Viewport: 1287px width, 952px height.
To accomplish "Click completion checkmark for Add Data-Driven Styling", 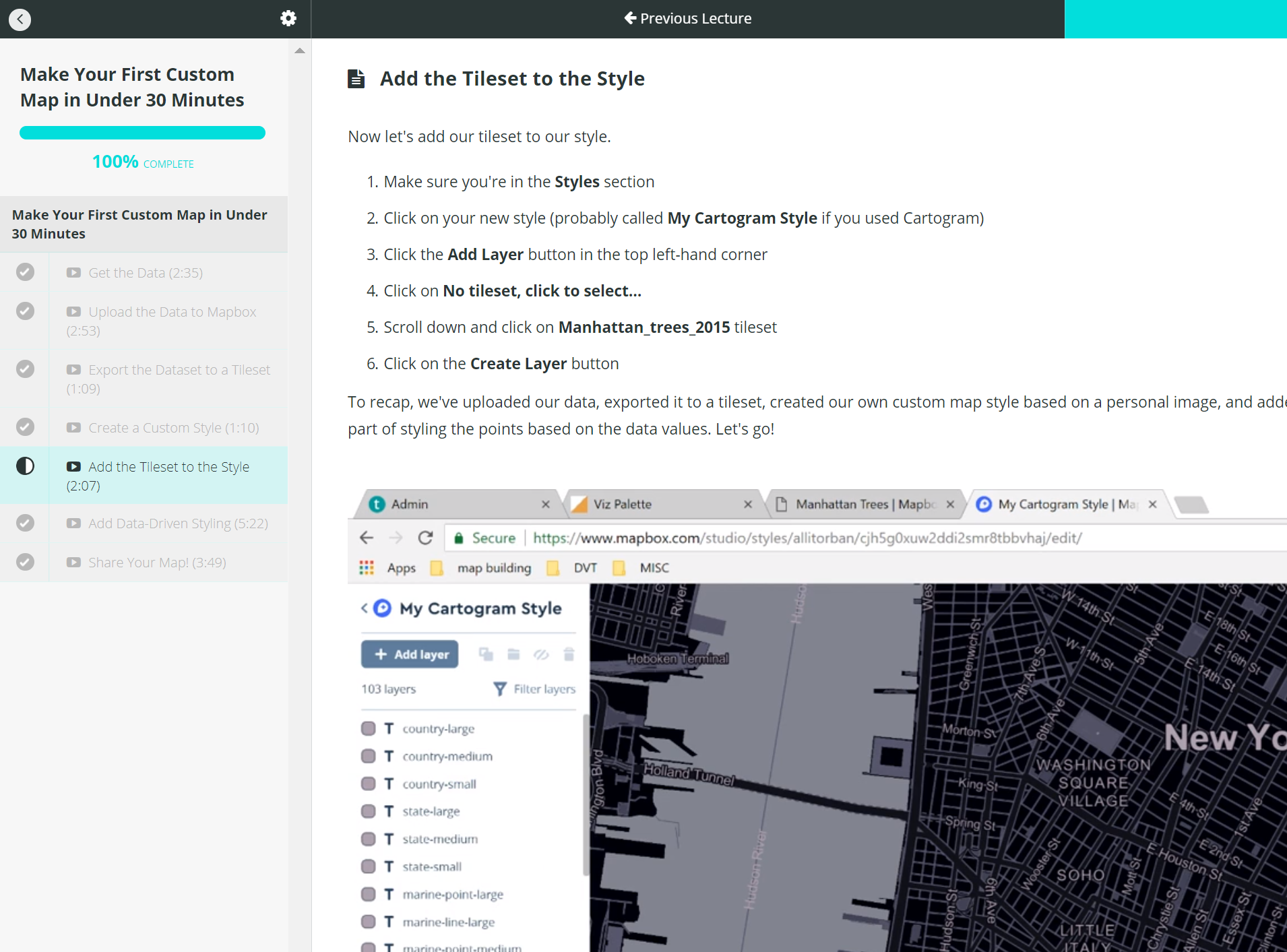I will coord(25,522).
